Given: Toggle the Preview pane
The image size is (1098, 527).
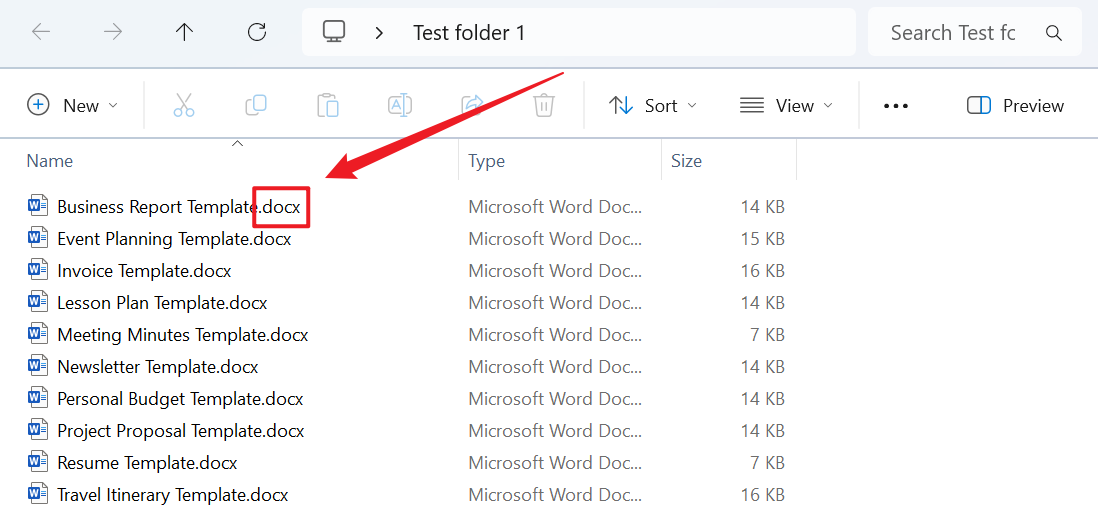Looking at the screenshot, I should click(x=1015, y=105).
